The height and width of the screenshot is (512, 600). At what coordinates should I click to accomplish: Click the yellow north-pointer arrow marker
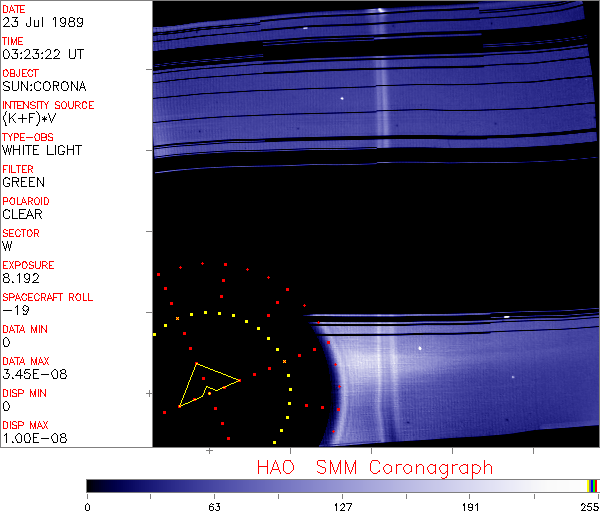click(x=205, y=385)
